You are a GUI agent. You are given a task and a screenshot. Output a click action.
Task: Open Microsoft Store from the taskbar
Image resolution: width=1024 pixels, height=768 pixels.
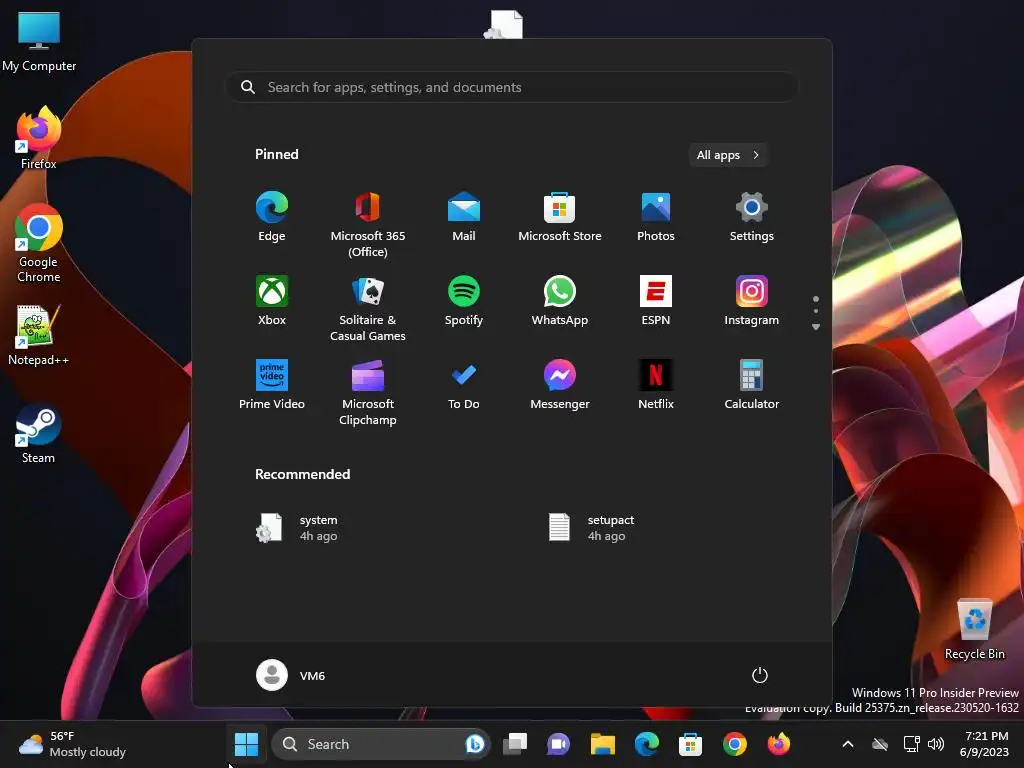click(690, 744)
